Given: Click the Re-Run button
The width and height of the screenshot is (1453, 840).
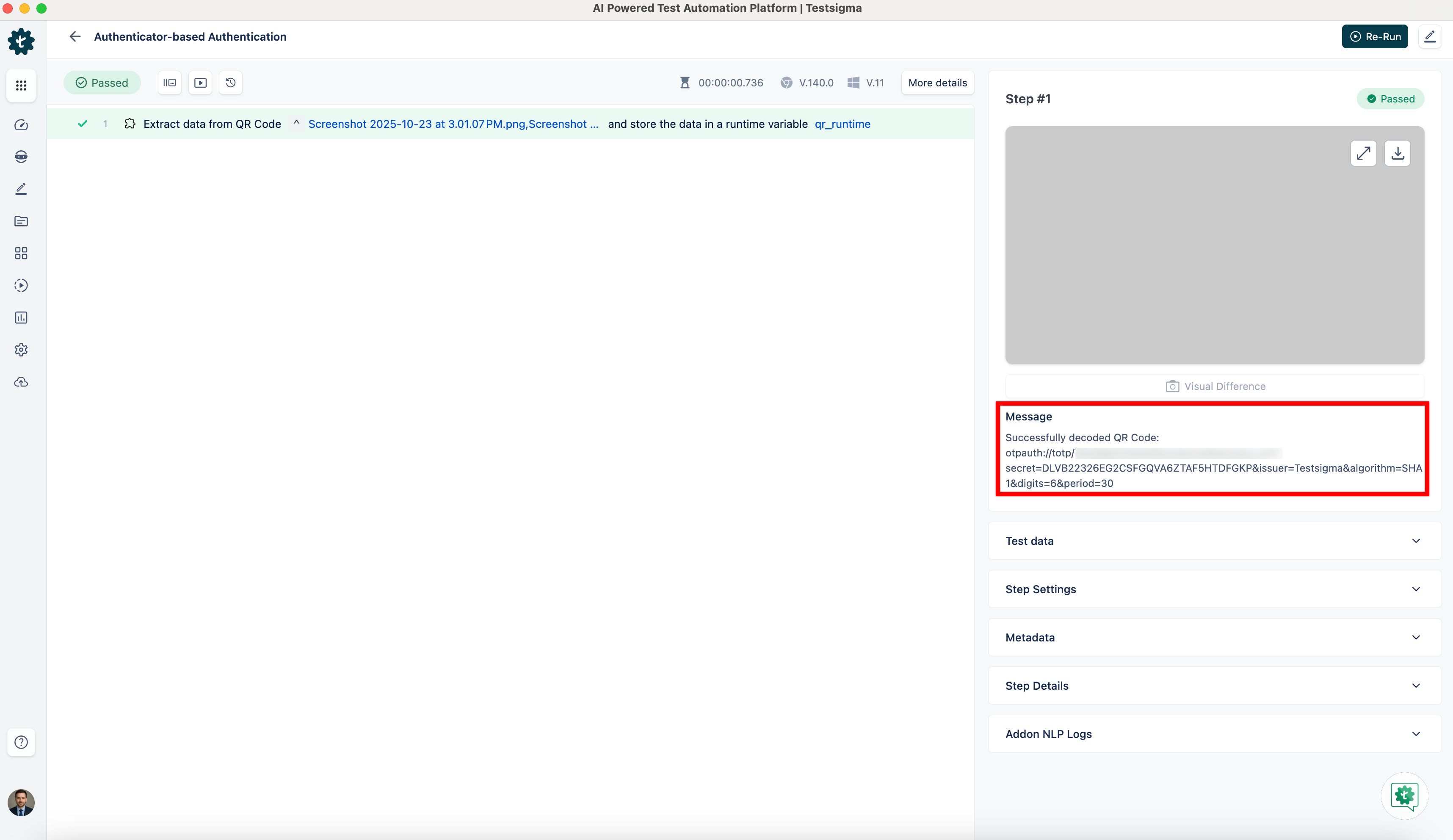Looking at the screenshot, I should tap(1375, 37).
